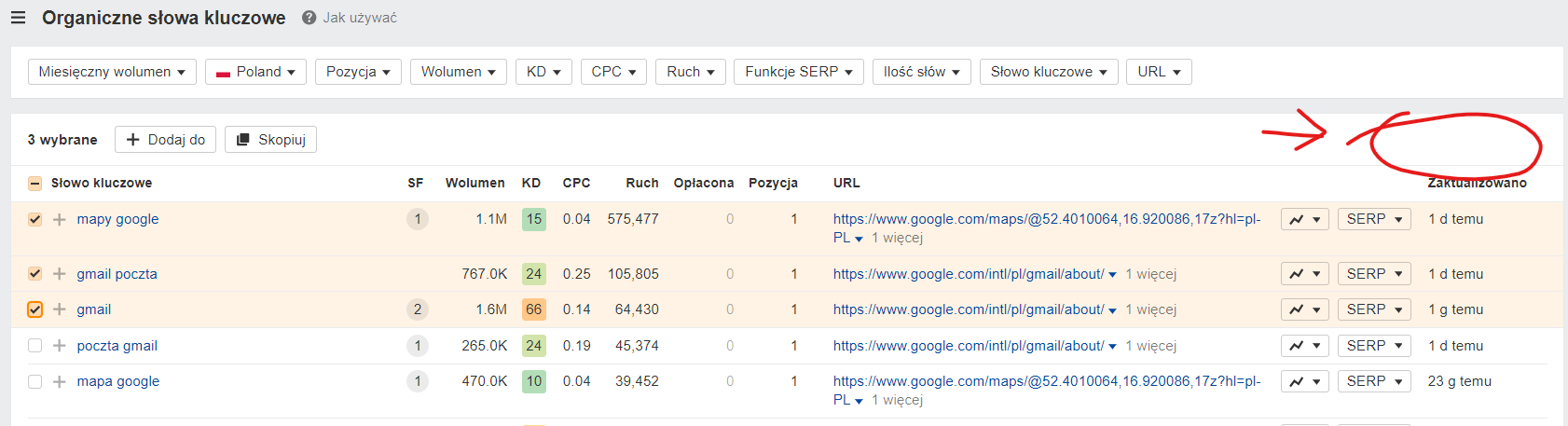Show 1 więcej URLs for poczta gmail

pyautogui.click(x=1150, y=346)
